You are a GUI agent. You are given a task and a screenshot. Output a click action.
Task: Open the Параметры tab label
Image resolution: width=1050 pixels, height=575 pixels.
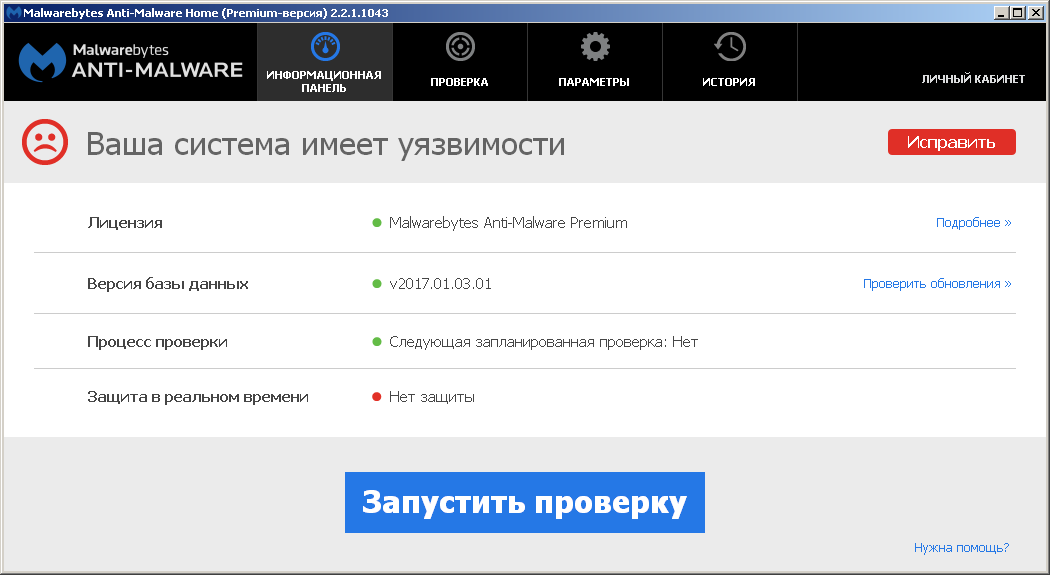pos(594,82)
